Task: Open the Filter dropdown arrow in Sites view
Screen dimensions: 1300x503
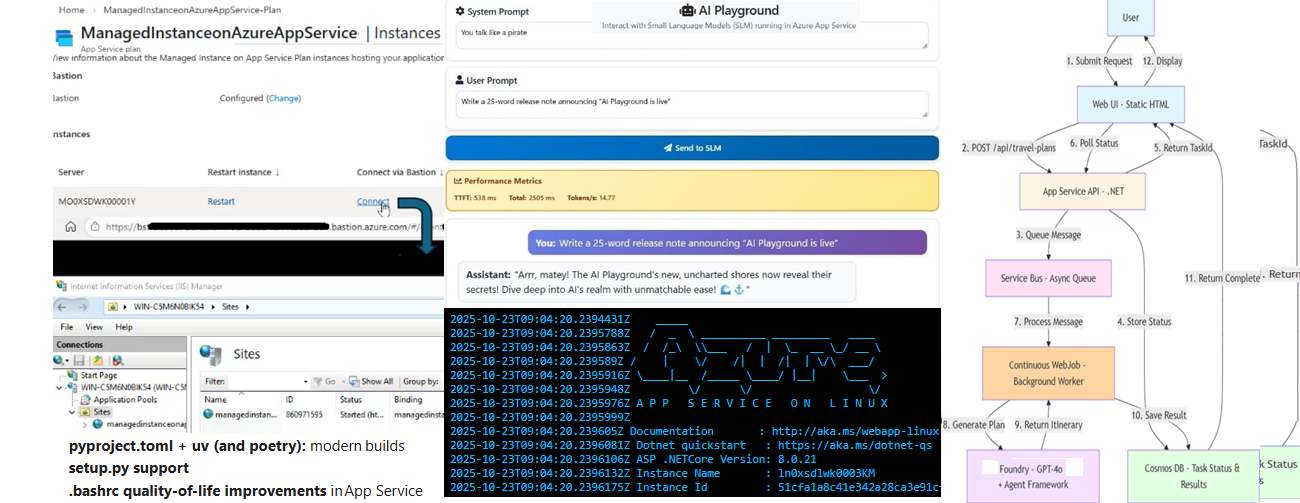Action: (305, 382)
